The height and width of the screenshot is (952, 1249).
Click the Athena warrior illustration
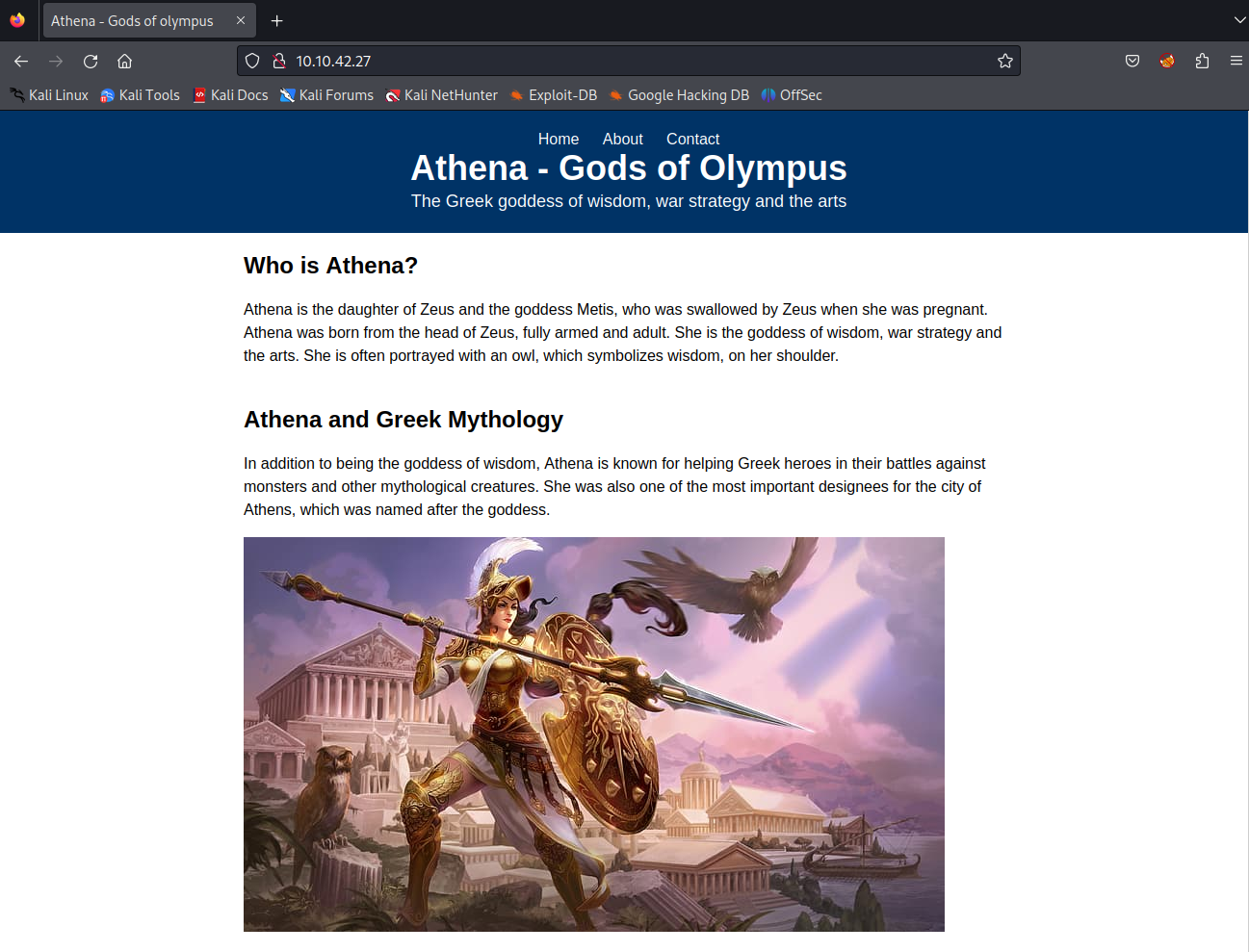[594, 734]
